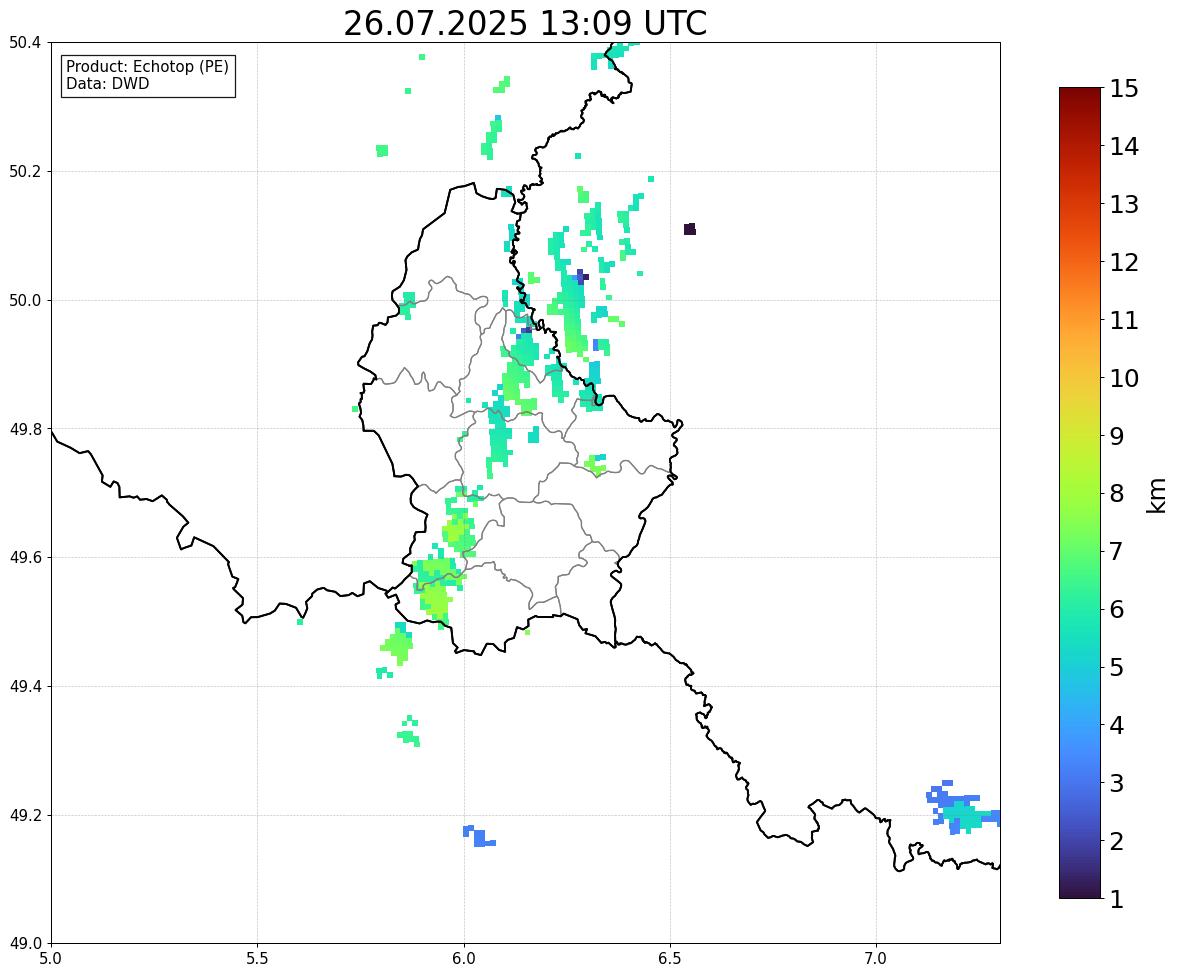Click the latitude axis label 50.4

pyautogui.click(x=25, y=43)
